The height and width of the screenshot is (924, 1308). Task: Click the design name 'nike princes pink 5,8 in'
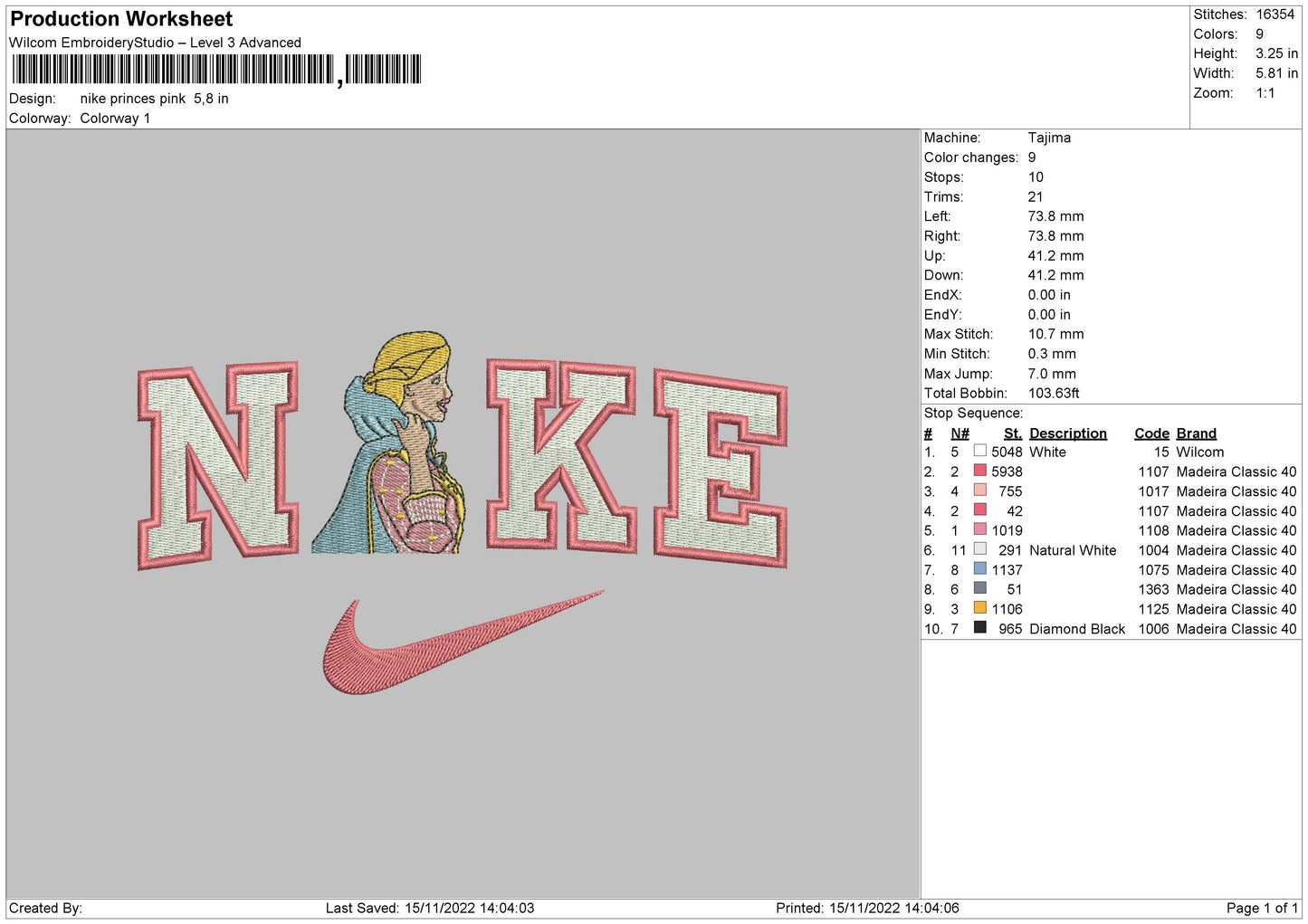coord(154,99)
